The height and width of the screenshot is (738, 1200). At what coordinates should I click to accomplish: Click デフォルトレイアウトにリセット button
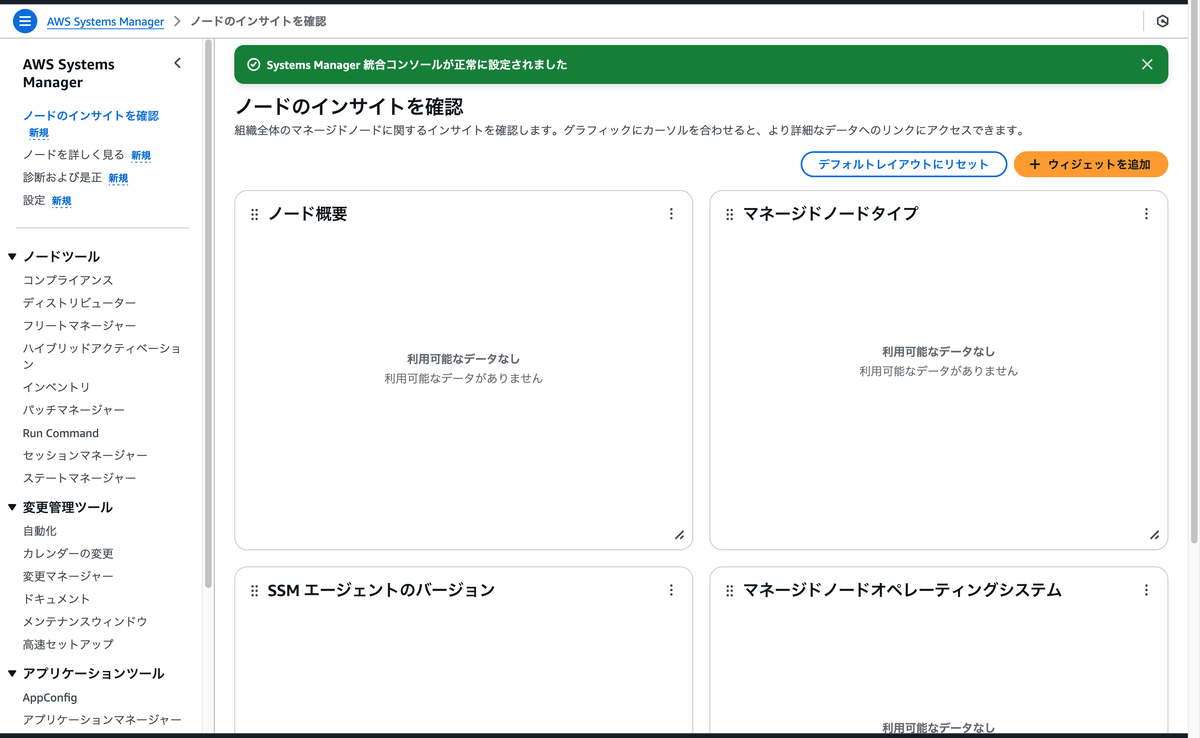[x=903, y=164]
